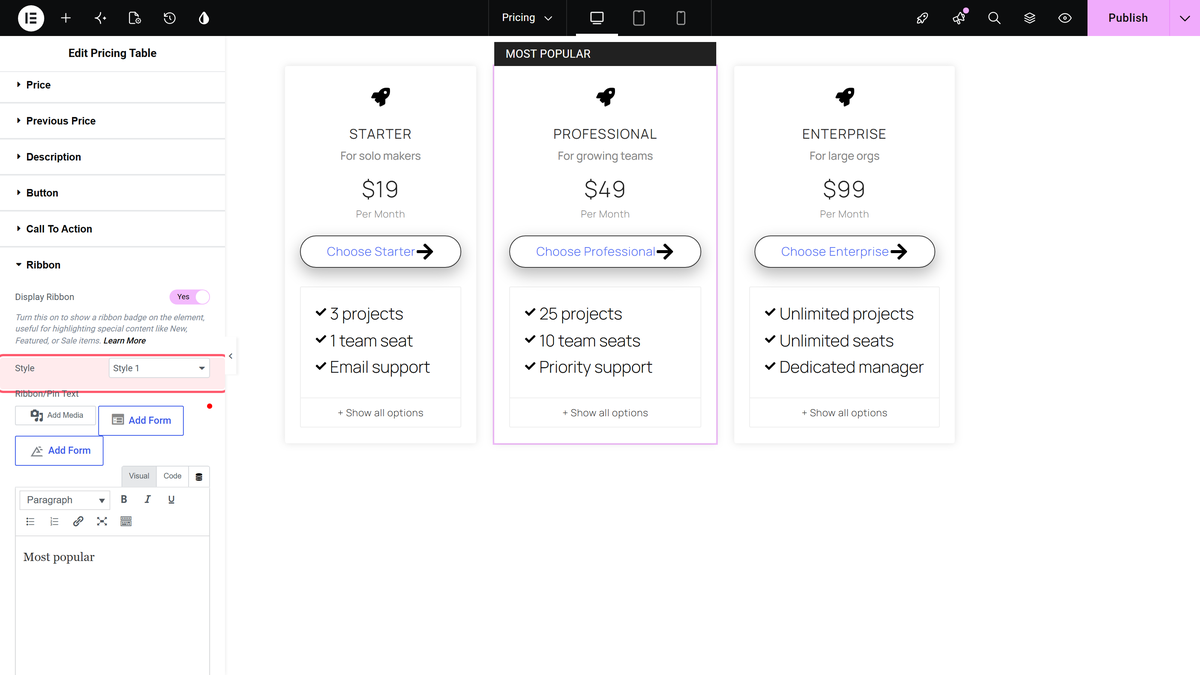The image size is (1200, 675).
Task: Expand the Description section
Action: click(x=113, y=157)
